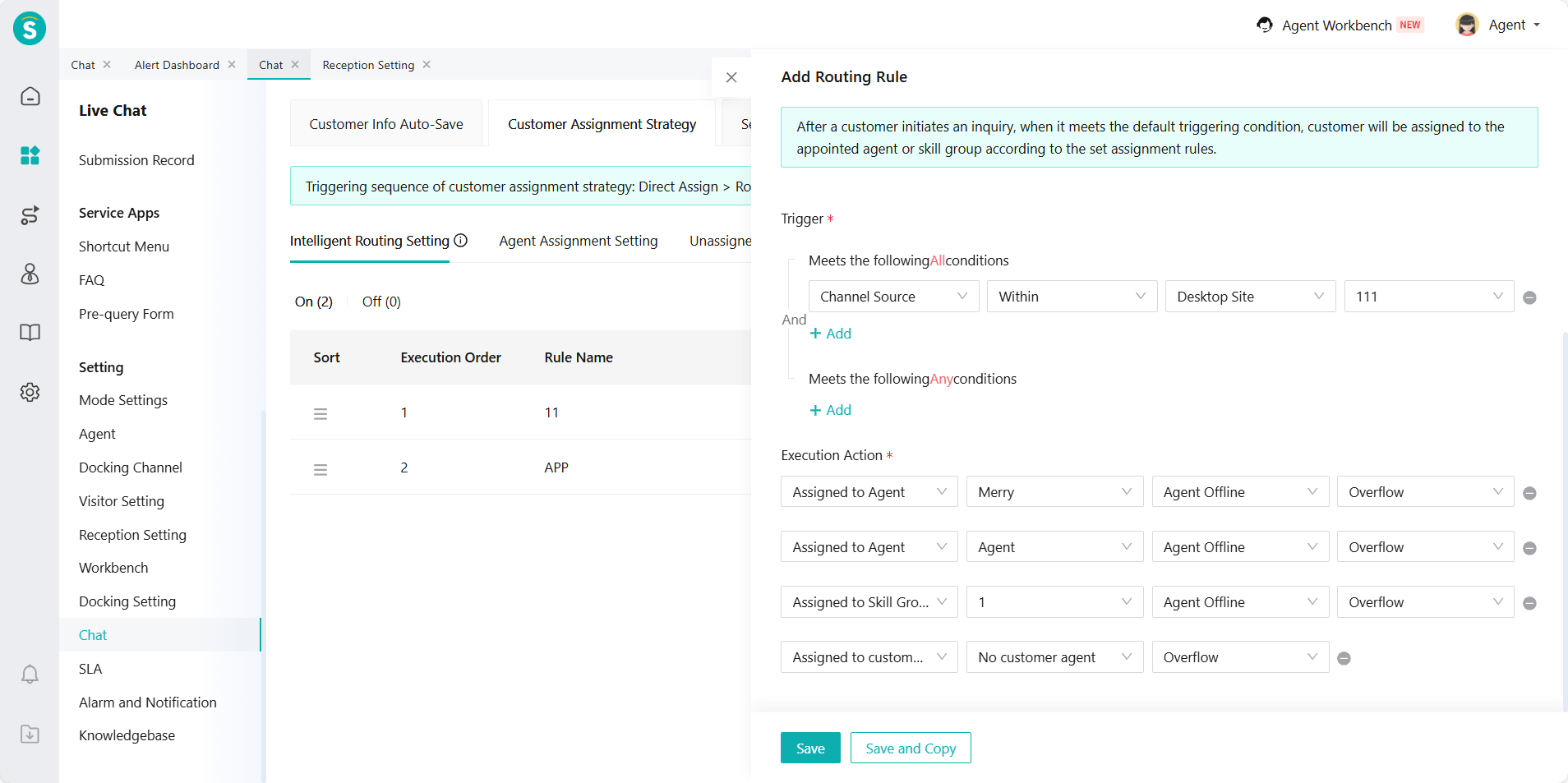
Task: Select Reception Setting in the sidebar
Action: [x=132, y=535]
